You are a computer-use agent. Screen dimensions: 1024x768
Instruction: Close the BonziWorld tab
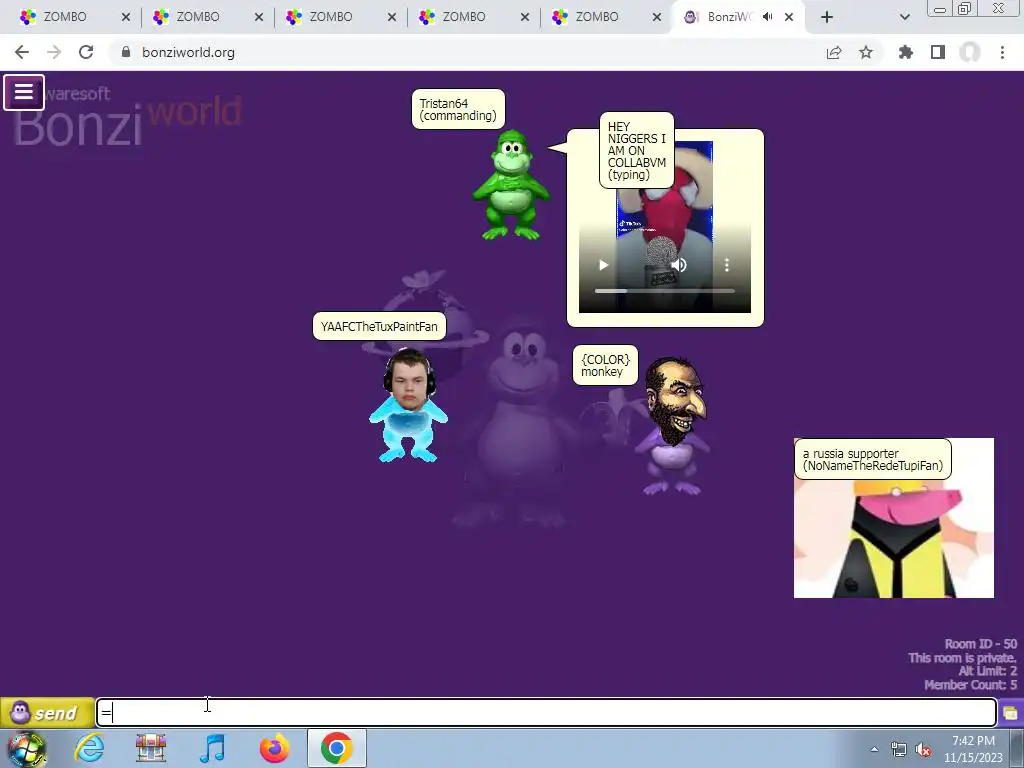789,17
